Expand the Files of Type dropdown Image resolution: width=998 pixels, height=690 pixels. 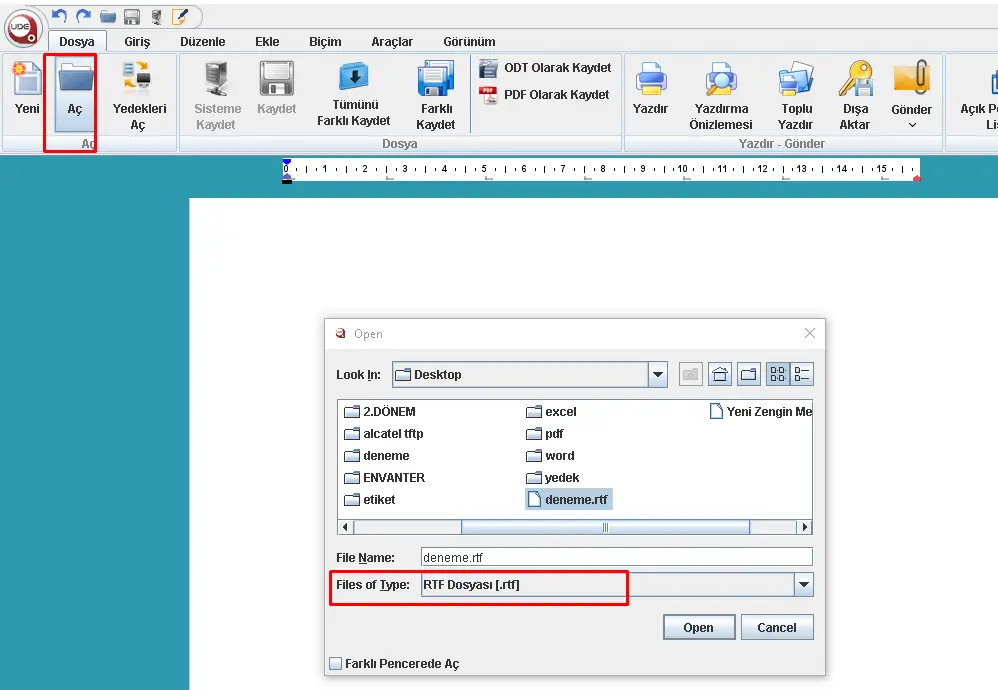802,585
